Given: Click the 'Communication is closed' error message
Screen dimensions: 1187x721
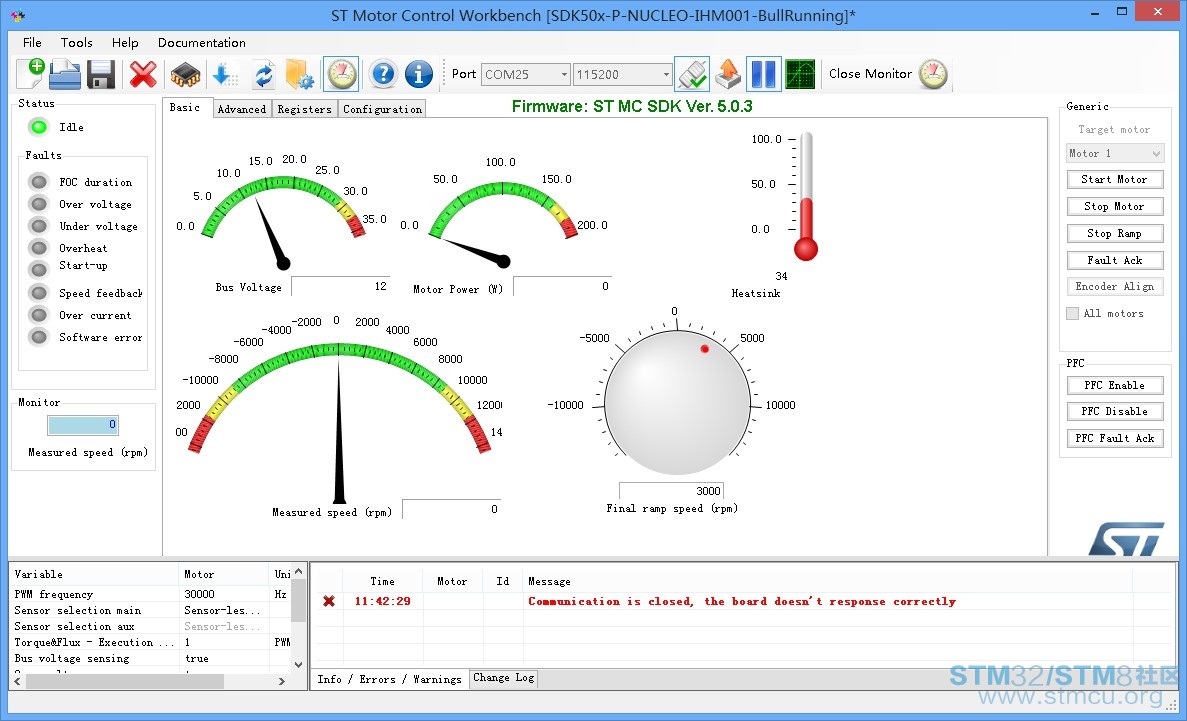Looking at the screenshot, I should pyautogui.click(x=742, y=601).
